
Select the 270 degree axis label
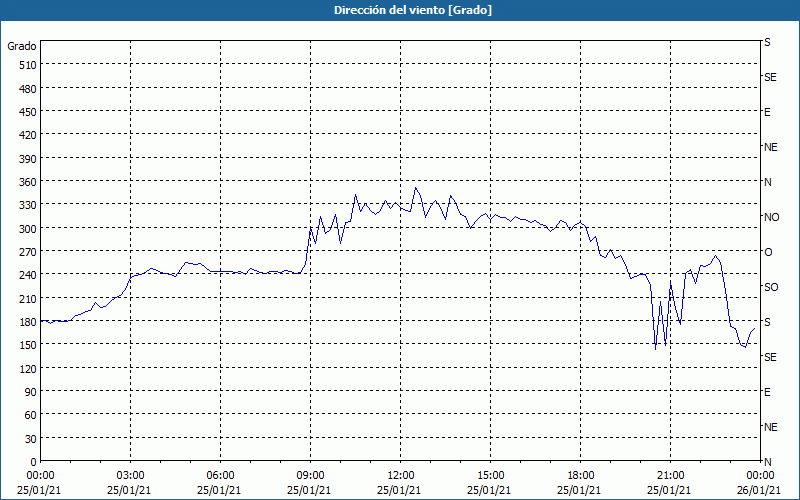[x=28, y=252]
